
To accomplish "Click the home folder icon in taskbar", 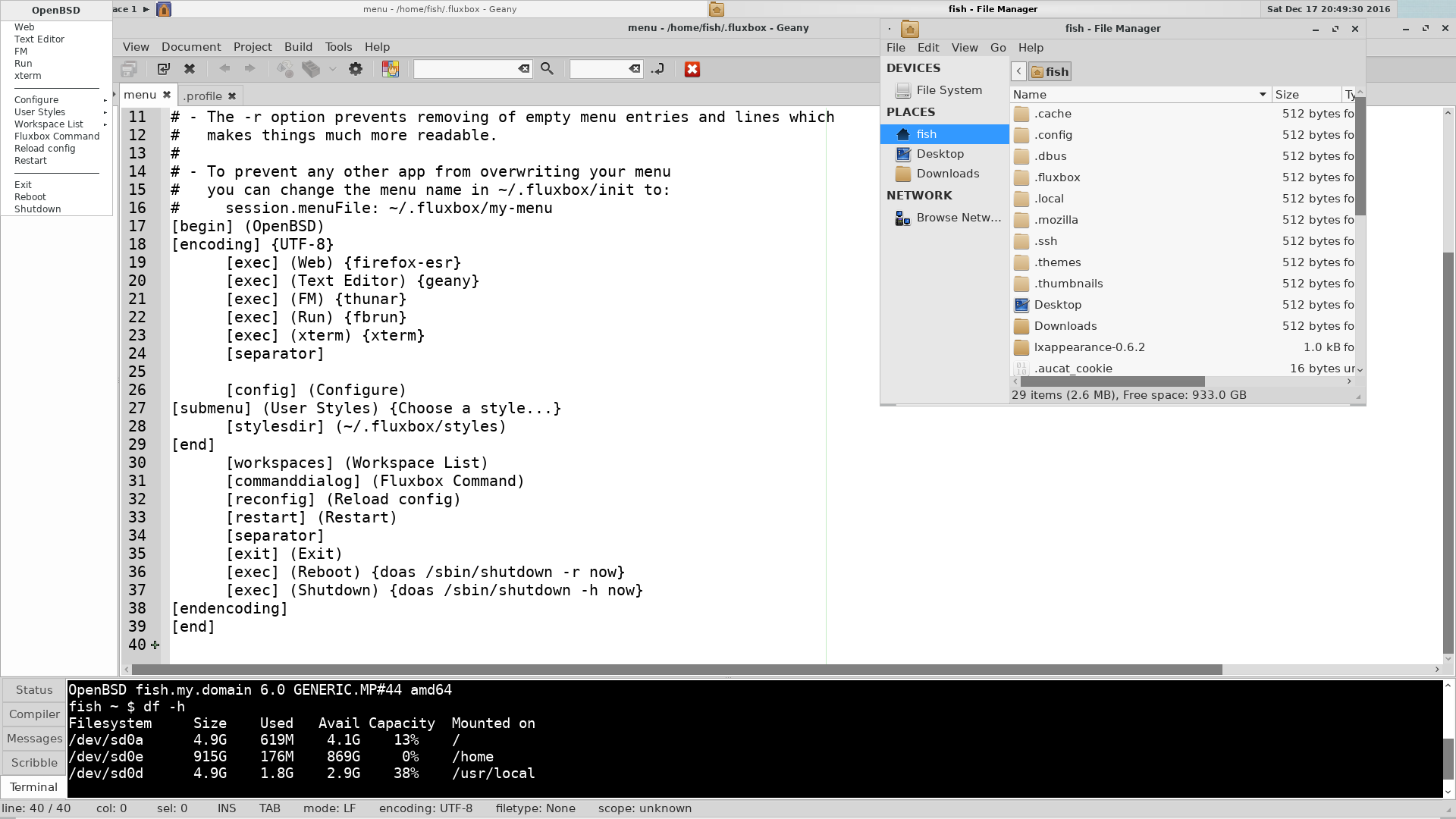I will 717,9.
